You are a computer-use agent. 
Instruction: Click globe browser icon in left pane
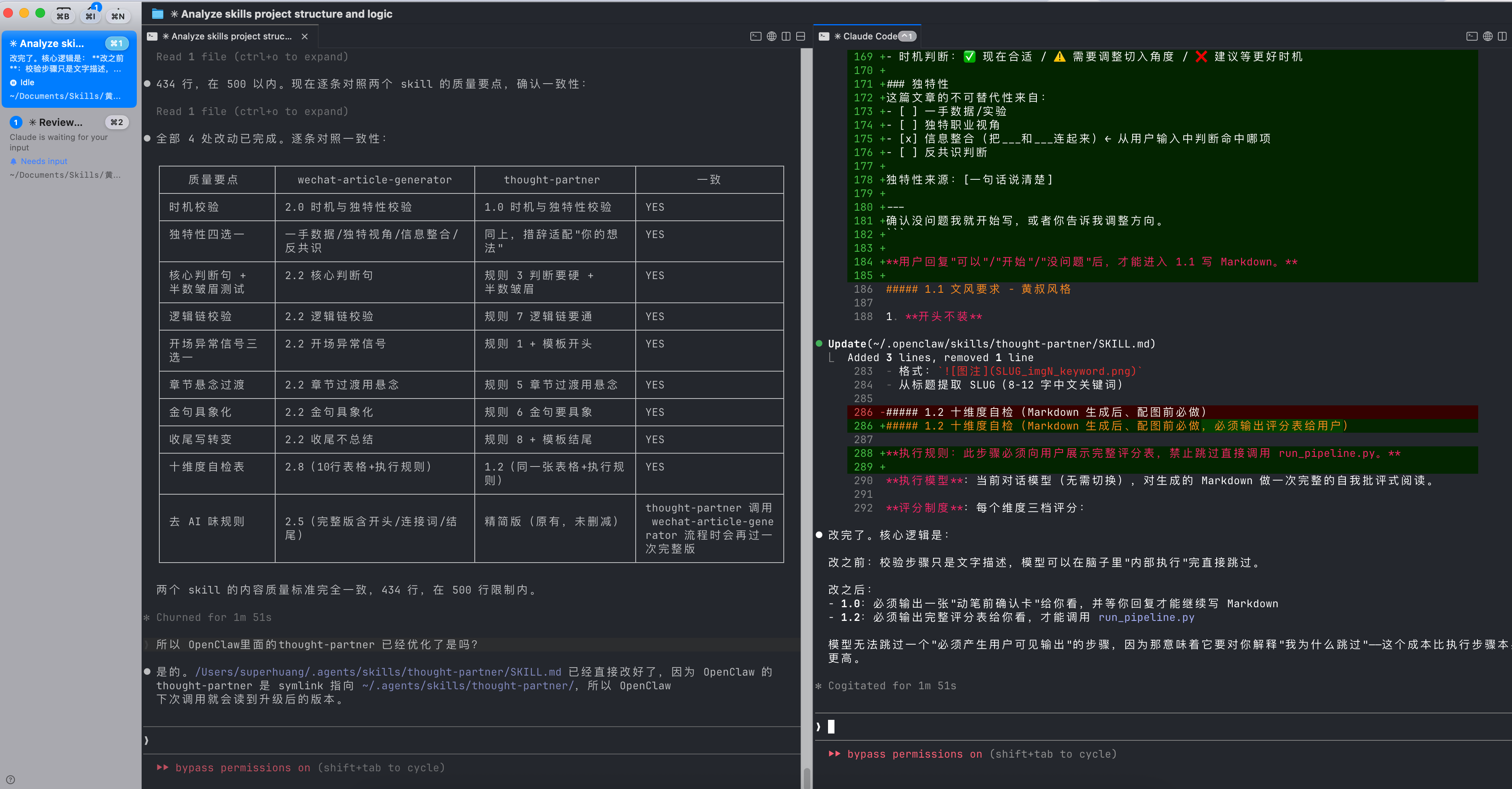(x=771, y=36)
